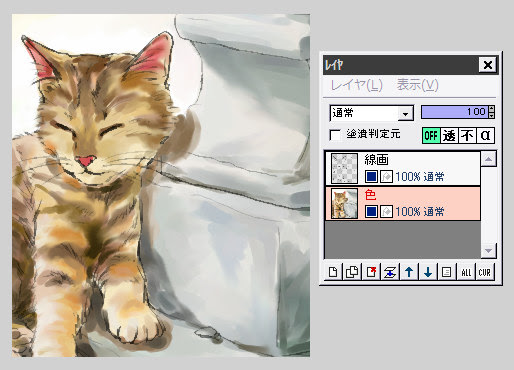Click the CUR button in layer toolbar
Image resolution: width=514 pixels, height=370 pixels.
[x=485, y=272]
